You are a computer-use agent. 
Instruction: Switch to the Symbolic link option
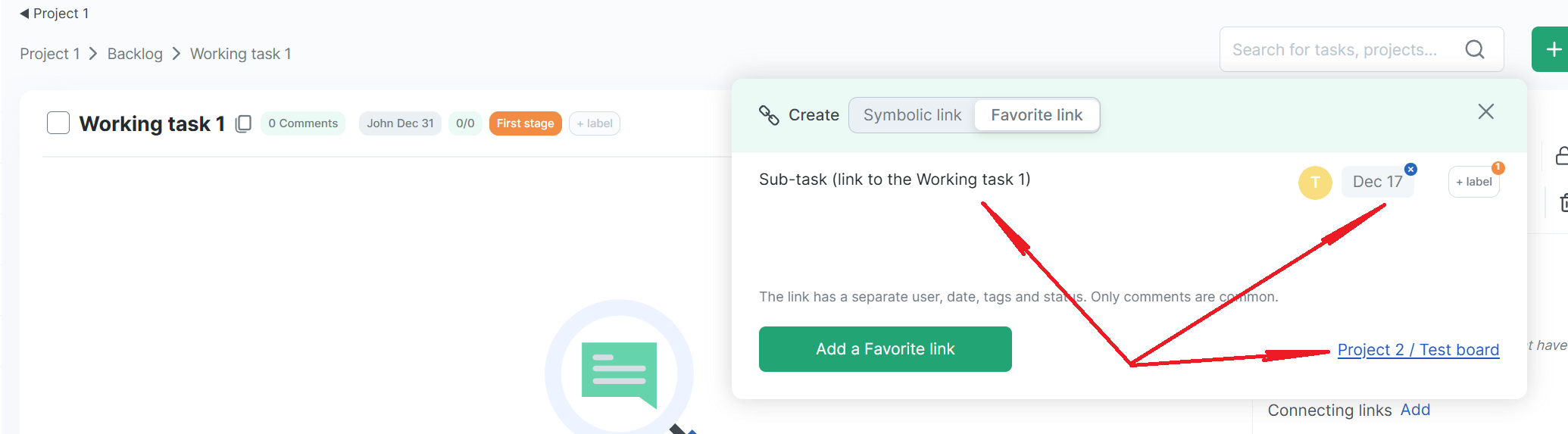[912, 115]
